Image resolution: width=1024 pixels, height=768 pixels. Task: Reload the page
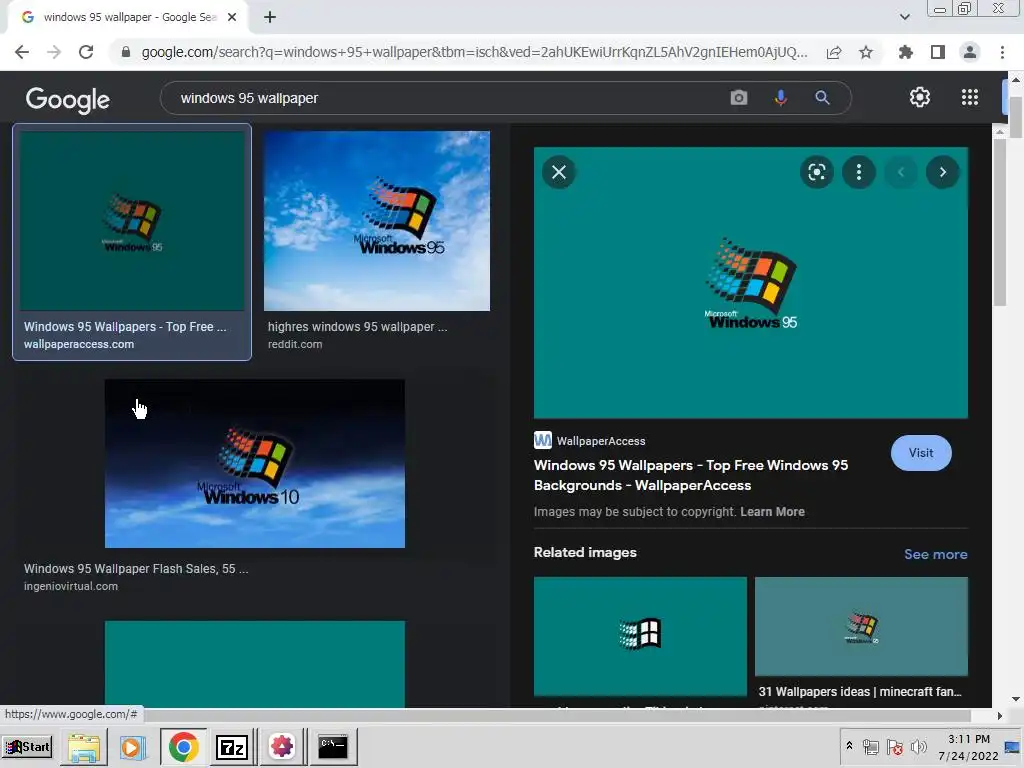click(x=86, y=52)
